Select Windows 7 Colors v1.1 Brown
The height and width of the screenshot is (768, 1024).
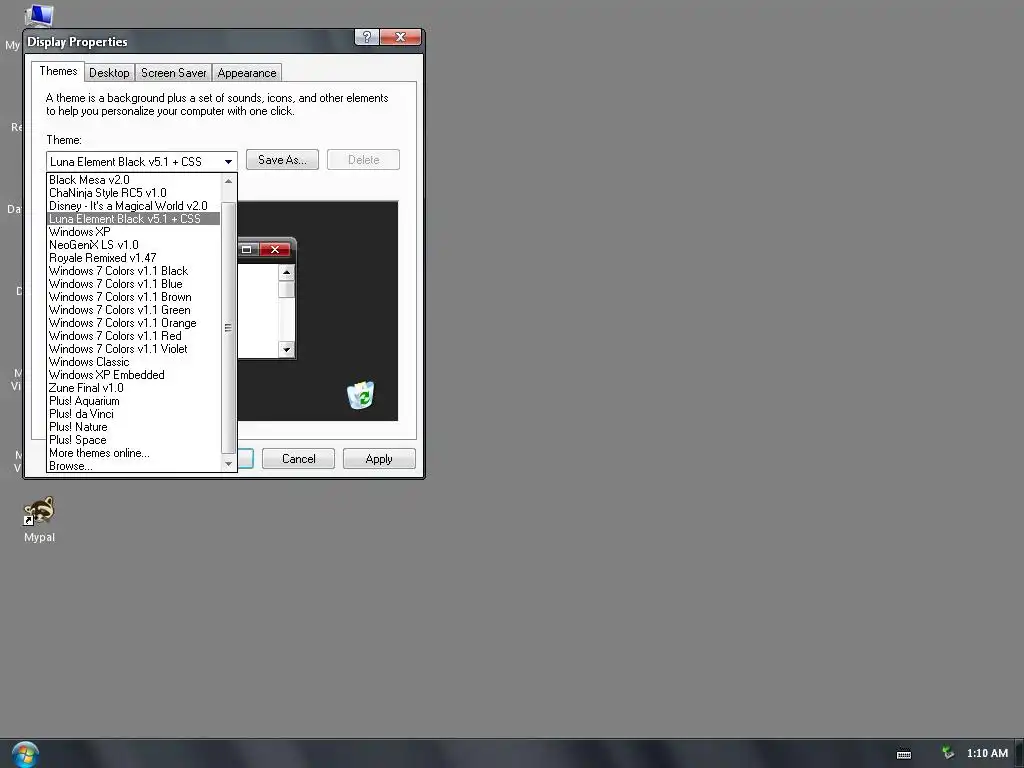tap(134, 297)
